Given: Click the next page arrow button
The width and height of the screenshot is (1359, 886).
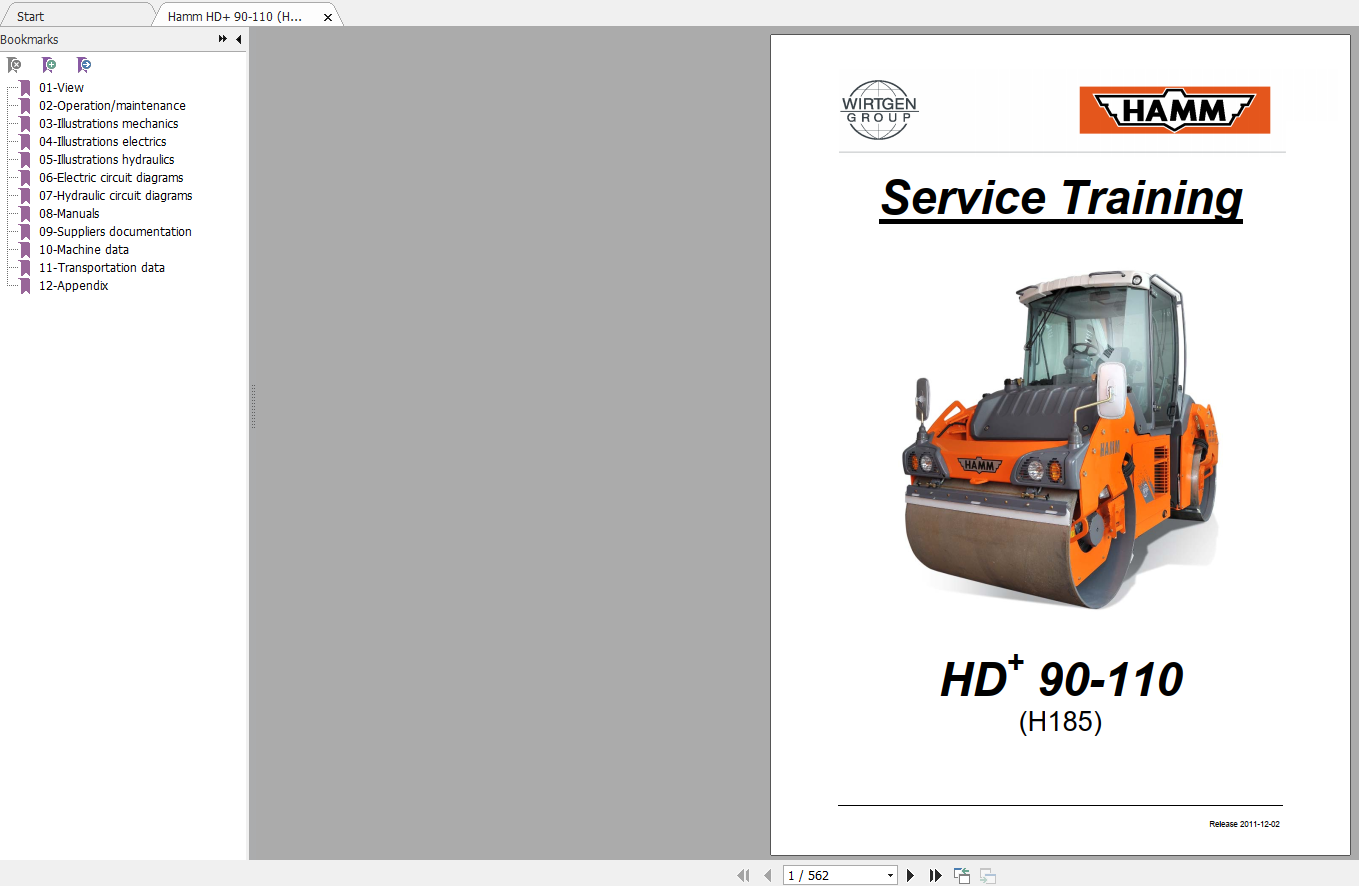Looking at the screenshot, I should click(910, 874).
